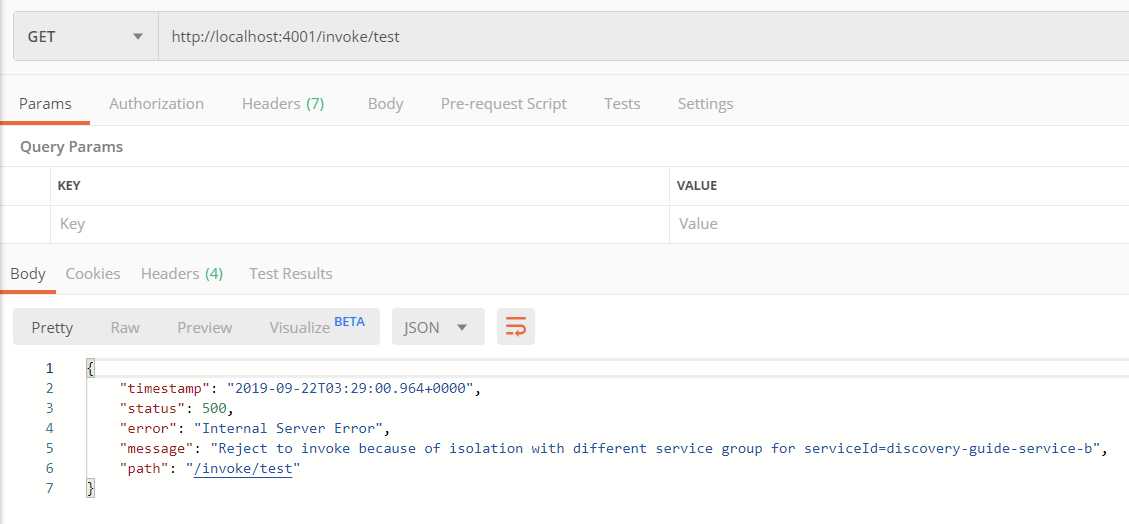Switch to Raw response view
The width and height of the screenshot is (1129, 524).
(x=125, y=328)
